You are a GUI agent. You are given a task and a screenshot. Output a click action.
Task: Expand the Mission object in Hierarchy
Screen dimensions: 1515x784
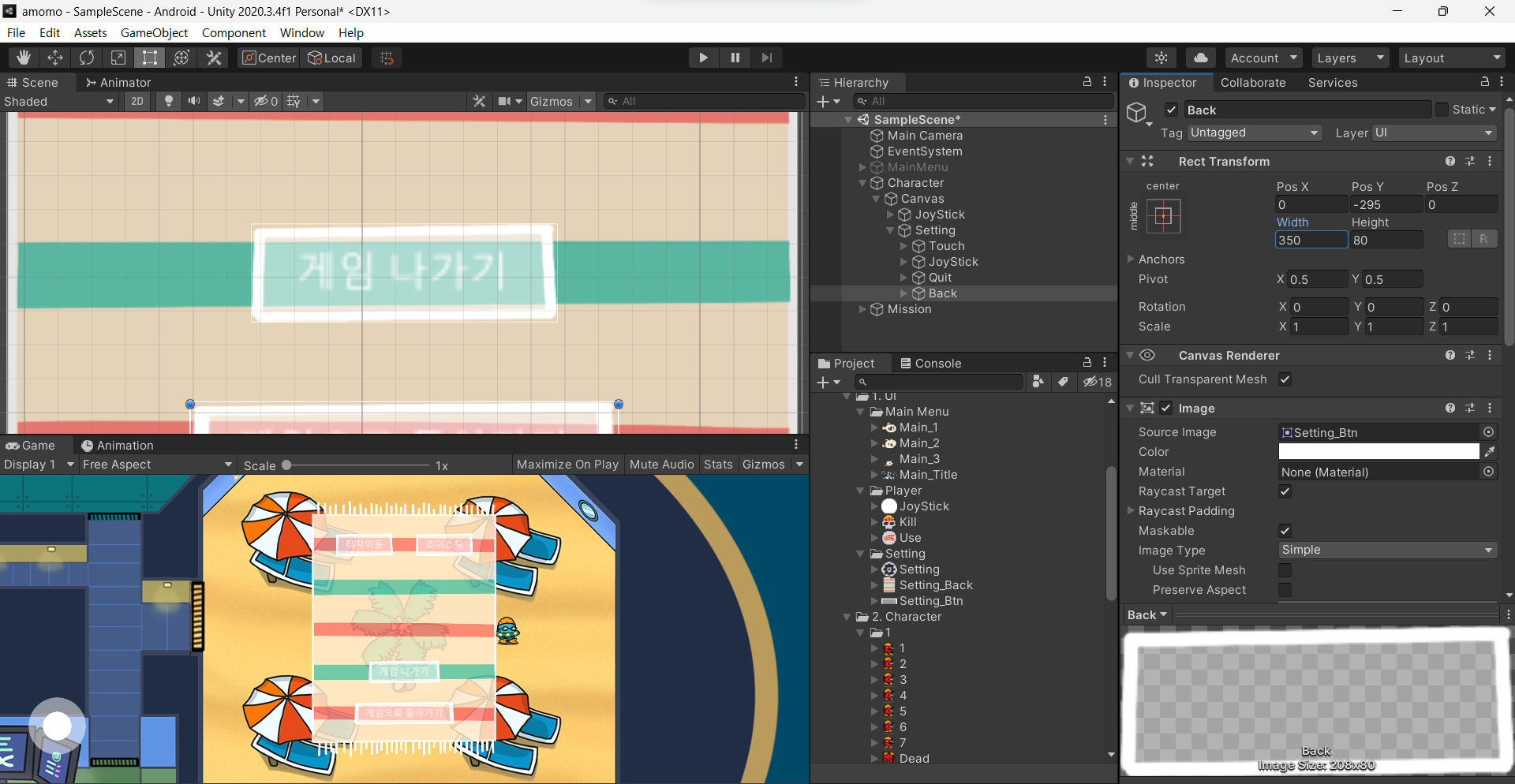coord(862,309)
